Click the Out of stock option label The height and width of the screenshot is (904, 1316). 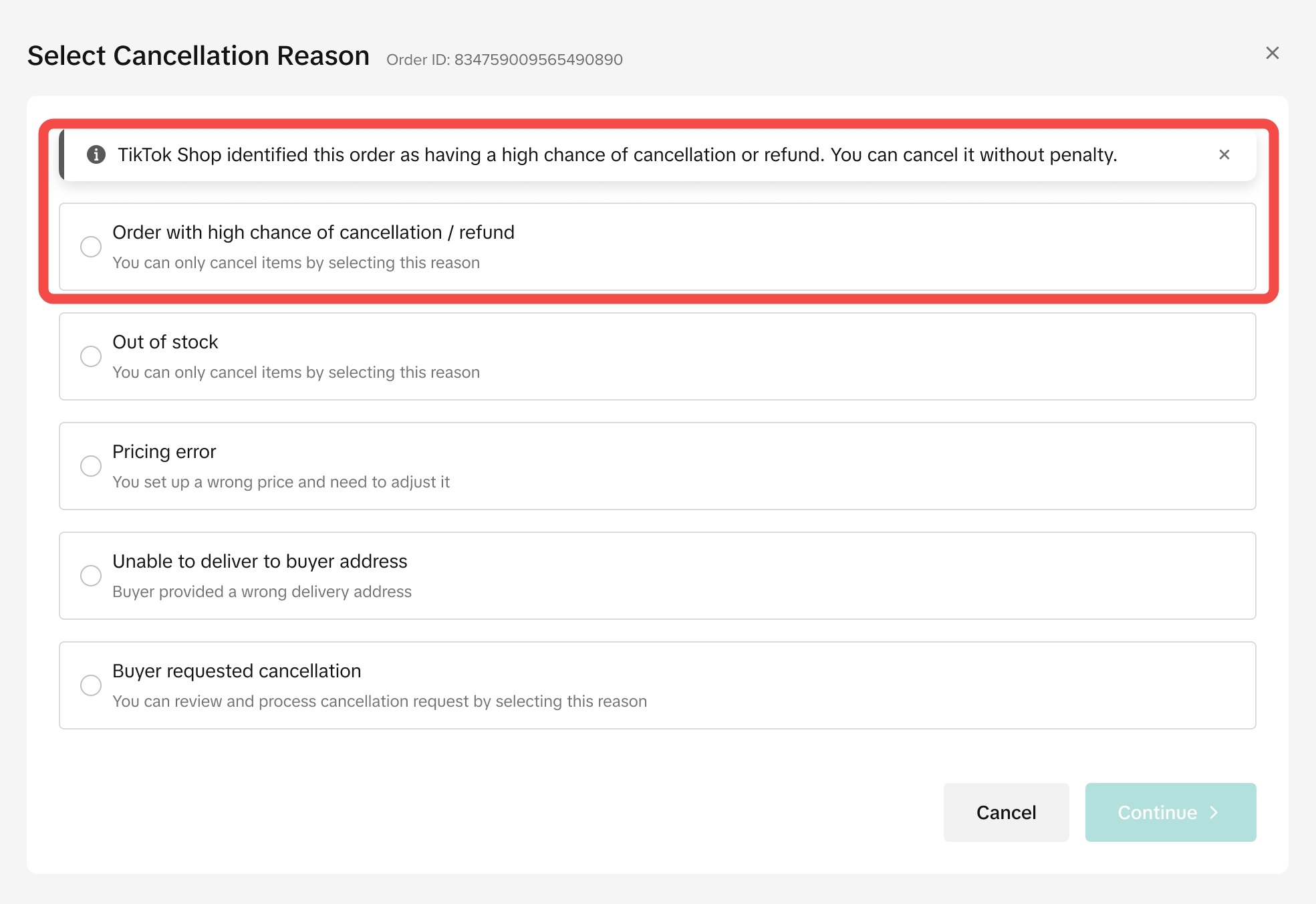tap(165, 342)
